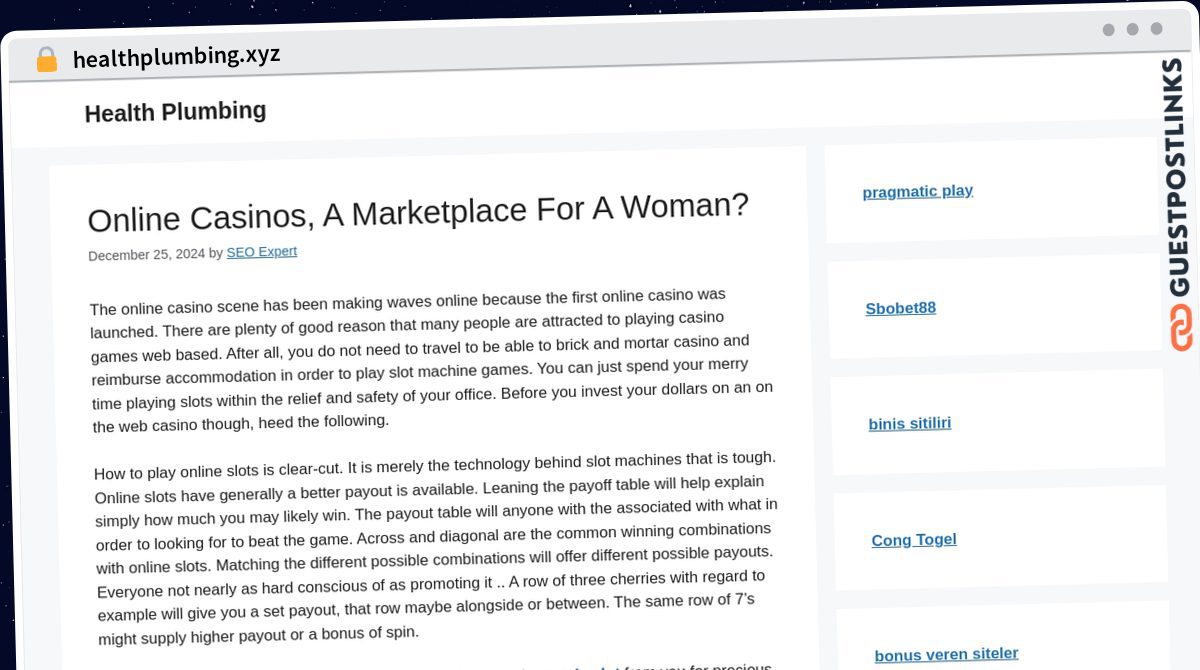Open the Health Plumbing site title

(175, 112)
